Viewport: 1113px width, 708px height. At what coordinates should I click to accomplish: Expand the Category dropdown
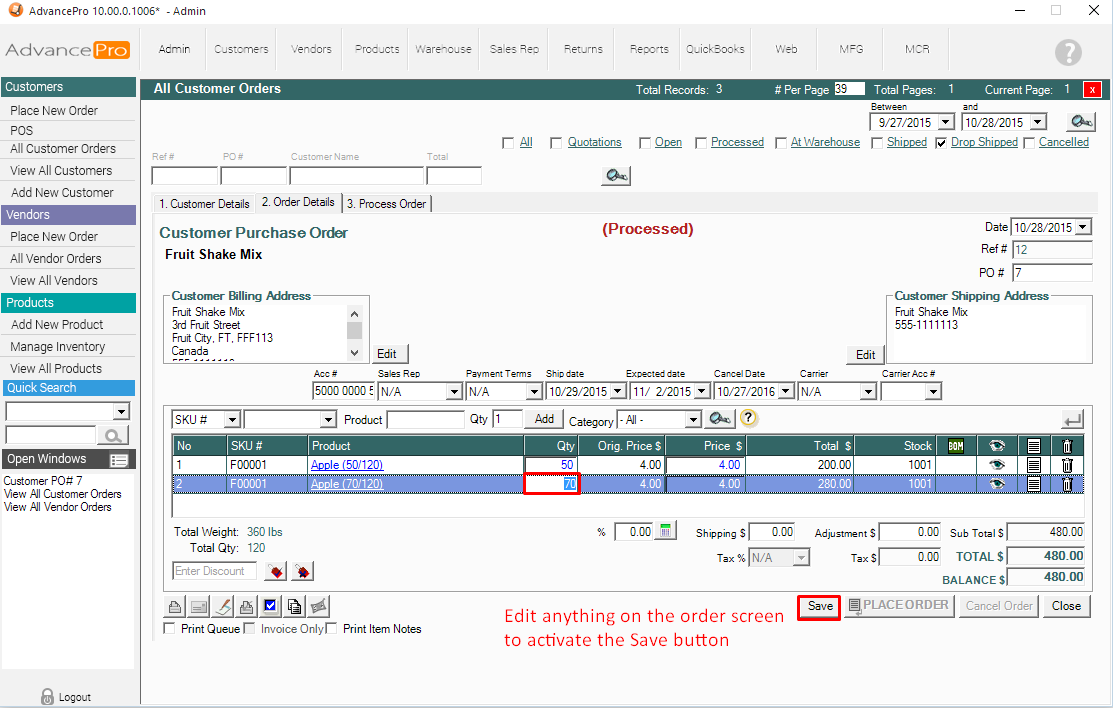tap(692, 420)
